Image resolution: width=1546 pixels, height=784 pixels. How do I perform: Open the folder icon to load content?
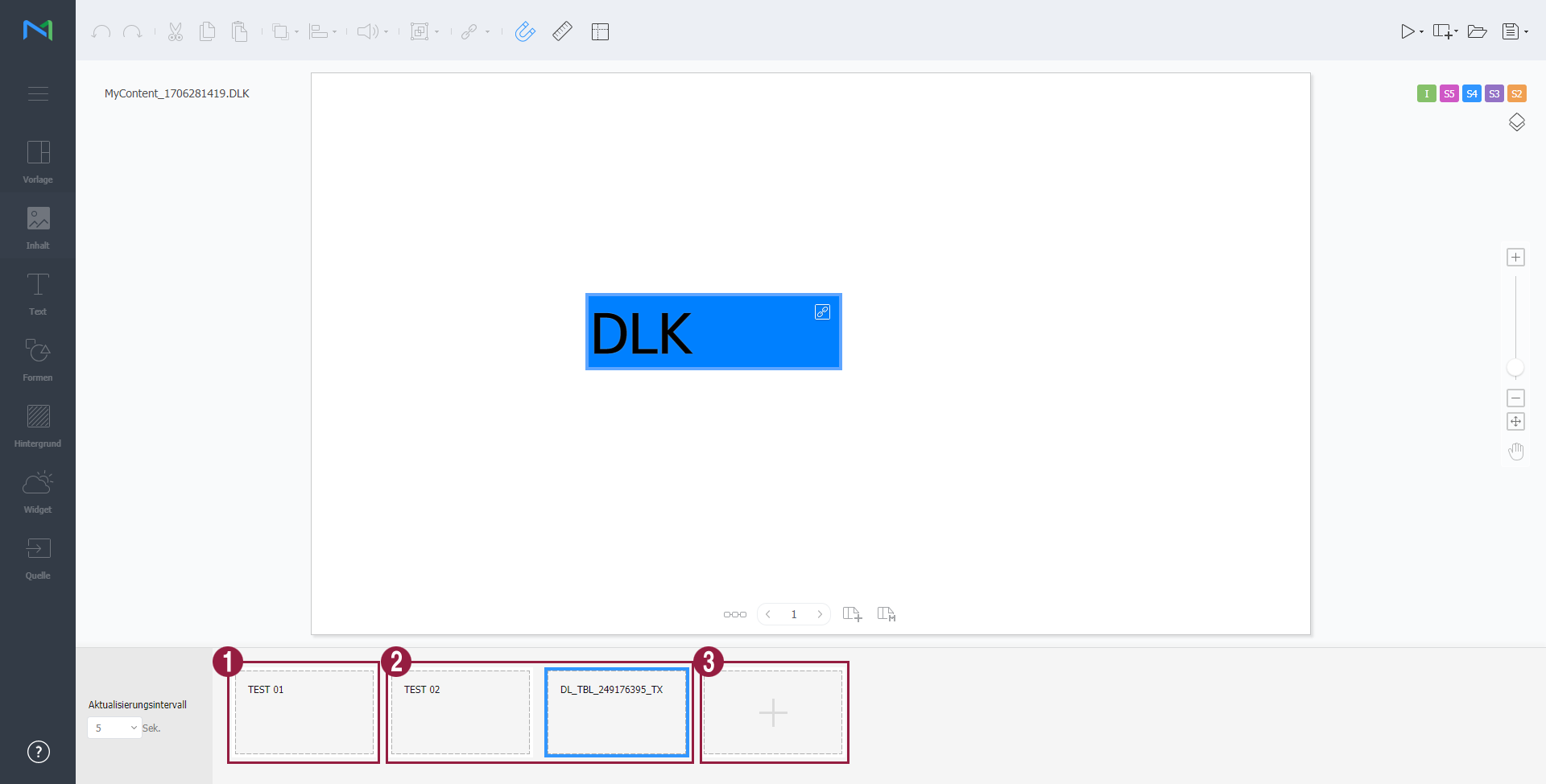[x=1477, y=31]
